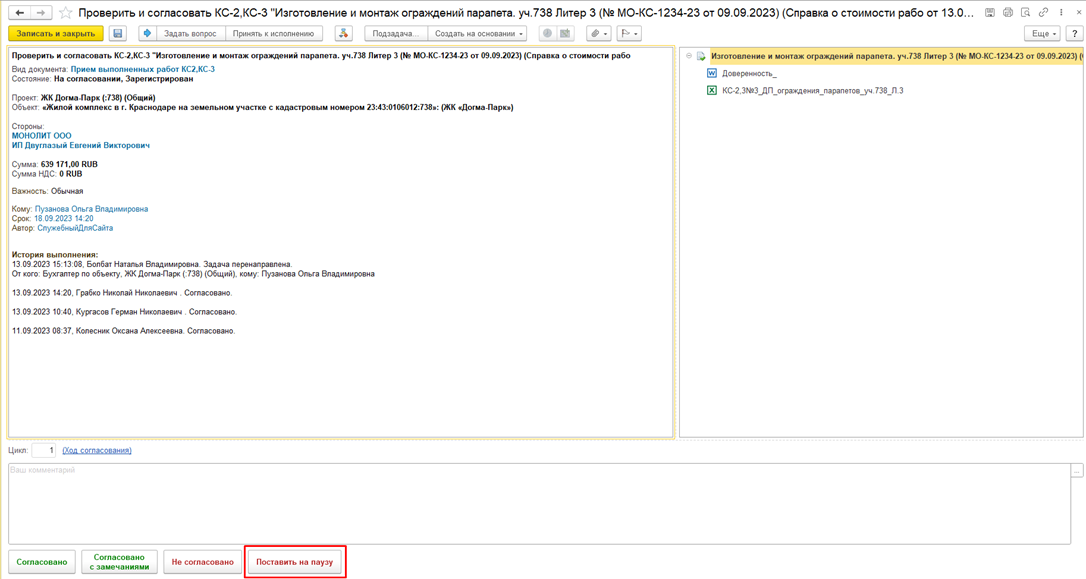Screen dimensions: 1086x579
Task: Open the subordination structure icon
Action: pos(344,34)
